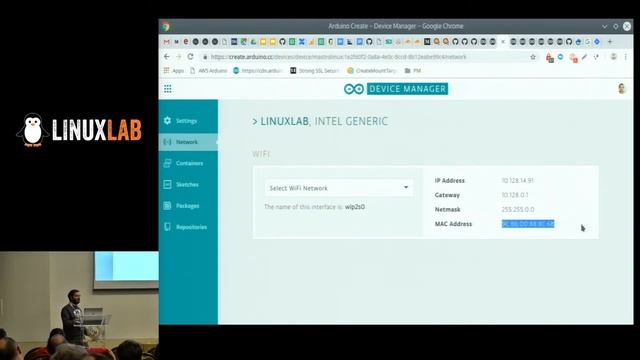Click the Arduino infinity logo
Screen dimensions: 640x360
click(353, 89)
